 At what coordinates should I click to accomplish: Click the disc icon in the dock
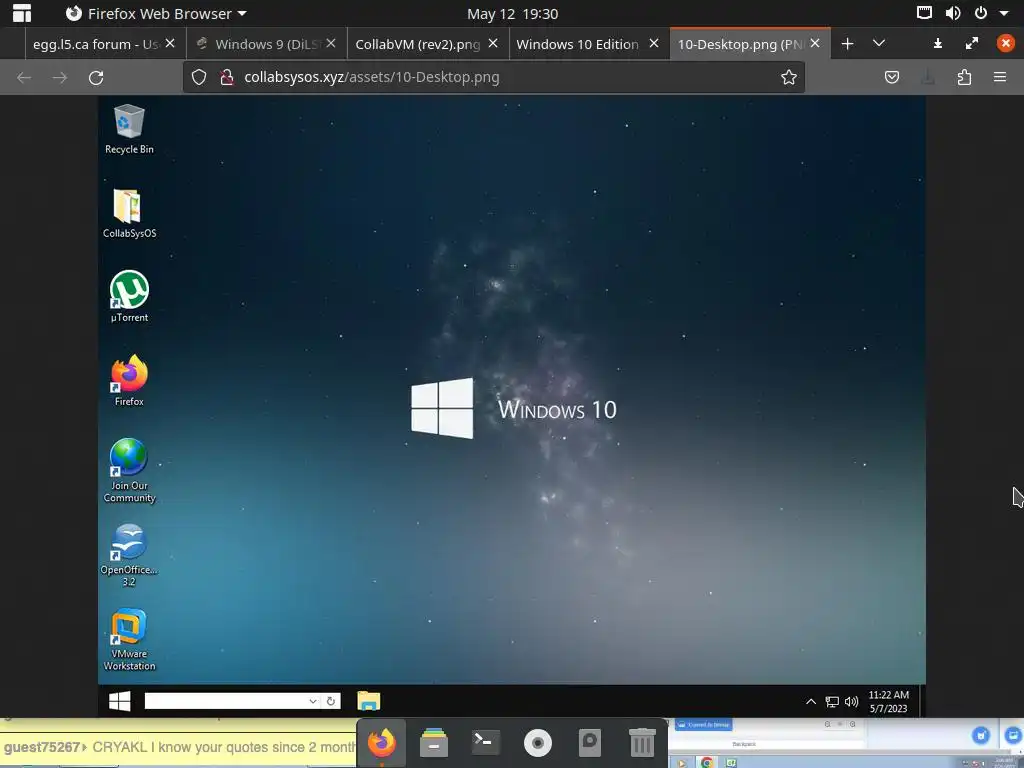pos(537,743)
